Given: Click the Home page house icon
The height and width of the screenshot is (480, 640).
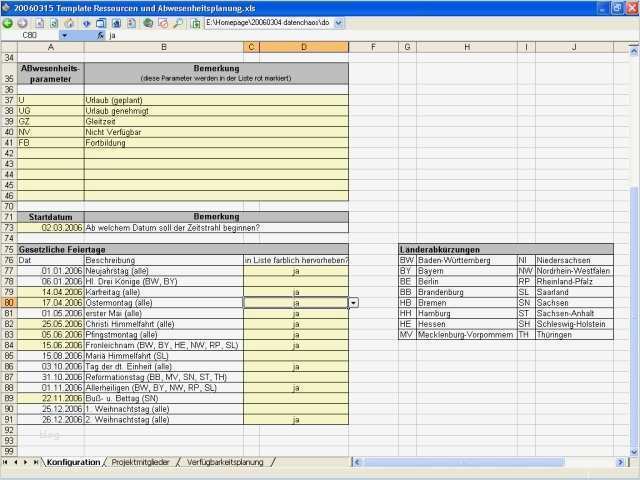Looking at the screenshot, I should 69,24.
